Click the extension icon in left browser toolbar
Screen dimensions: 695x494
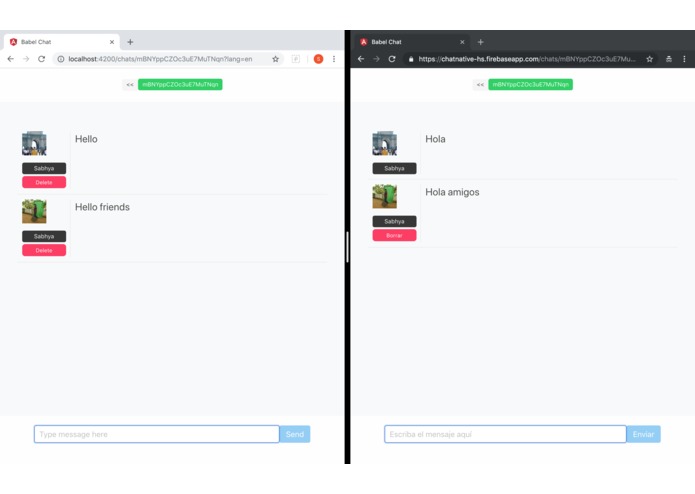click(x=296, y=59)
